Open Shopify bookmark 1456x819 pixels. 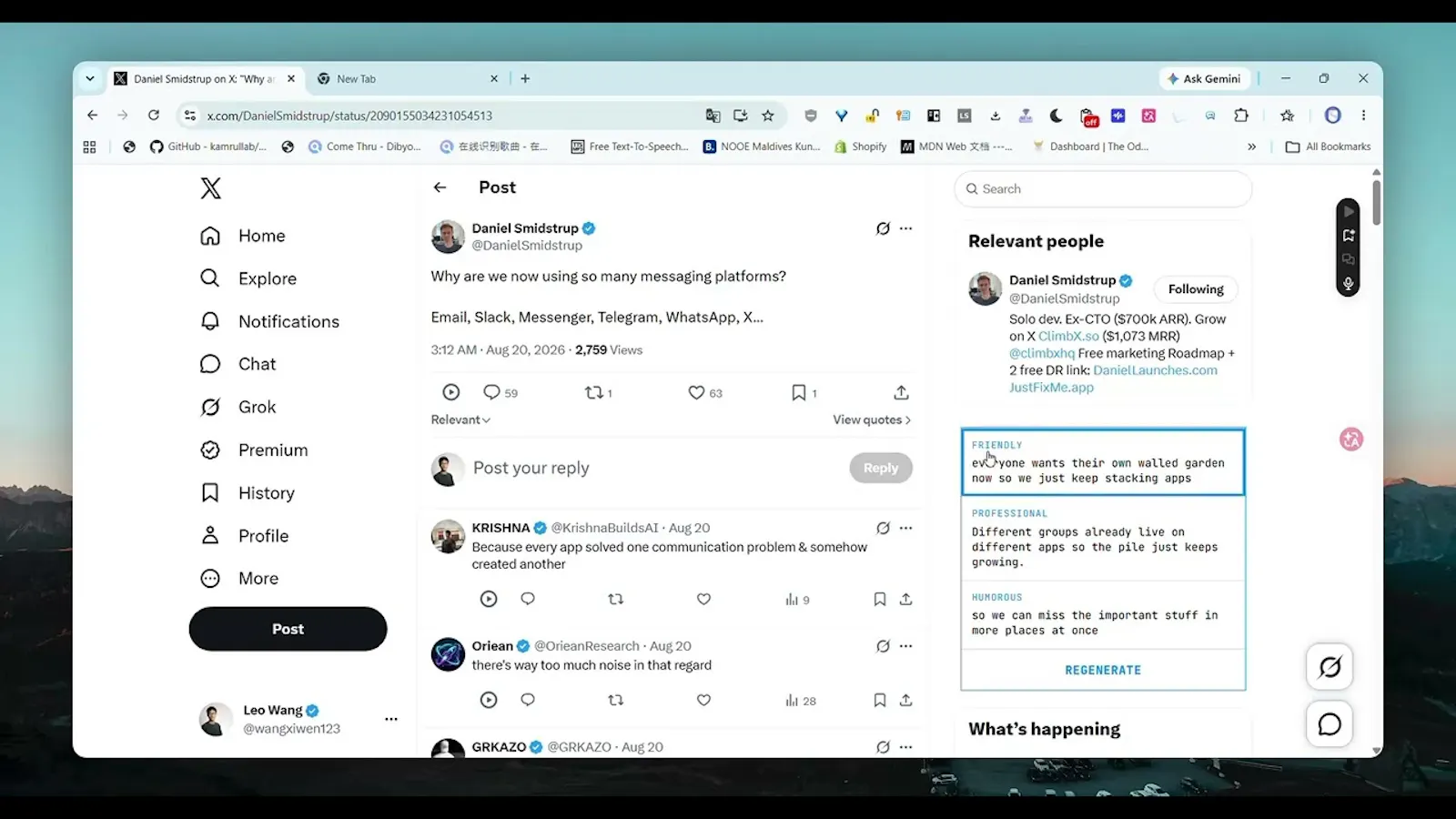tap(860, 147)
